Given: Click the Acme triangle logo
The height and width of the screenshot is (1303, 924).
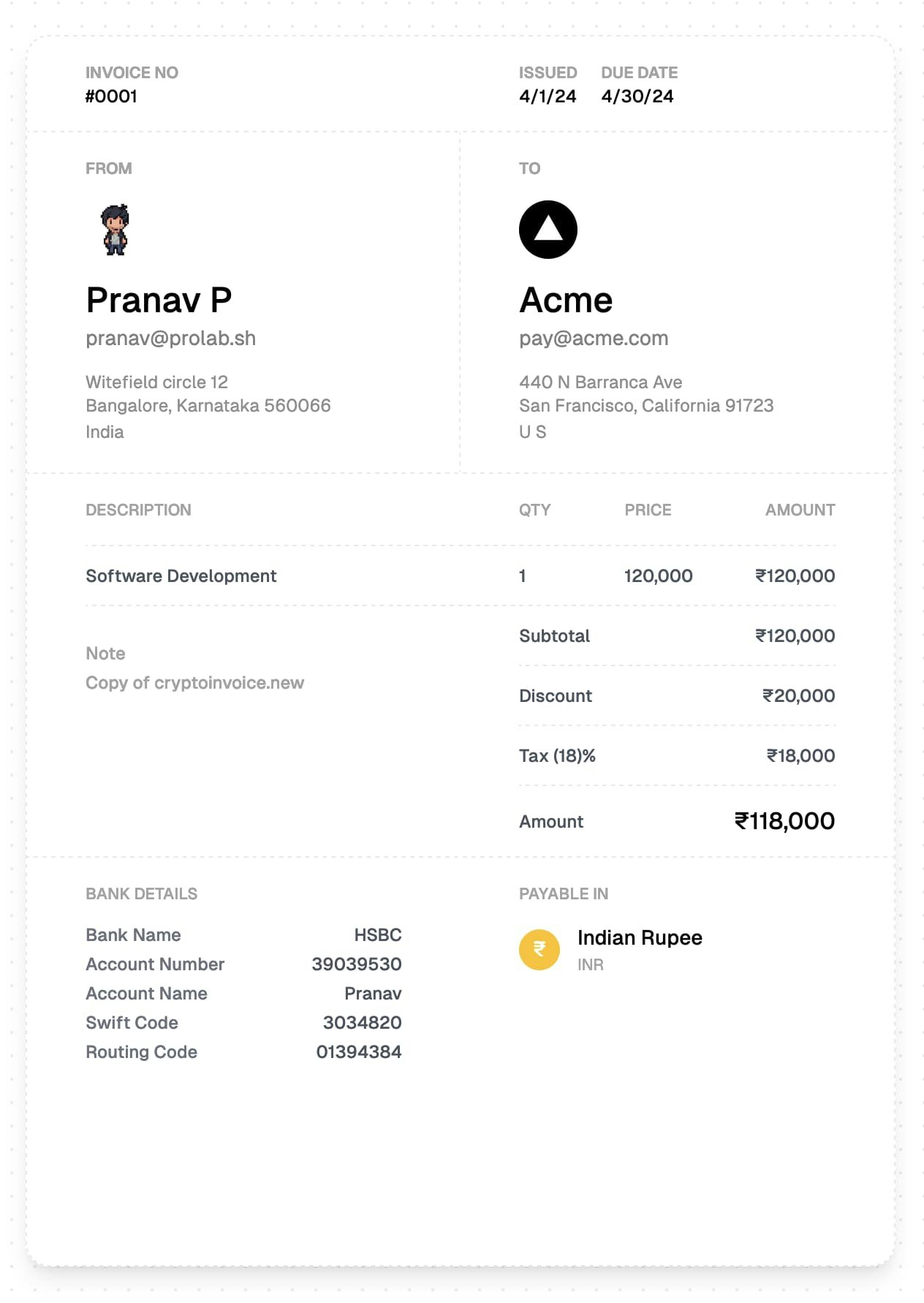Looking at the screenshot, I should pos(548,230).
